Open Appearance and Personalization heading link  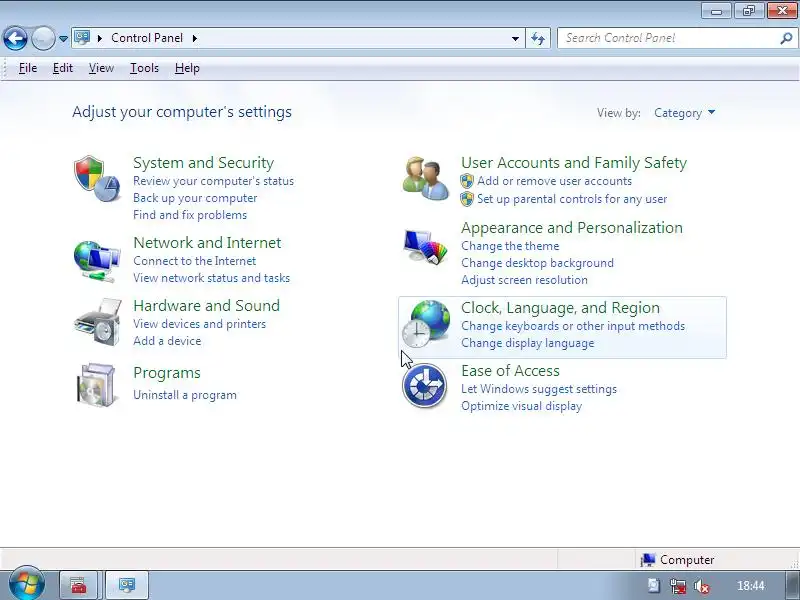click(x=572, y=228)
